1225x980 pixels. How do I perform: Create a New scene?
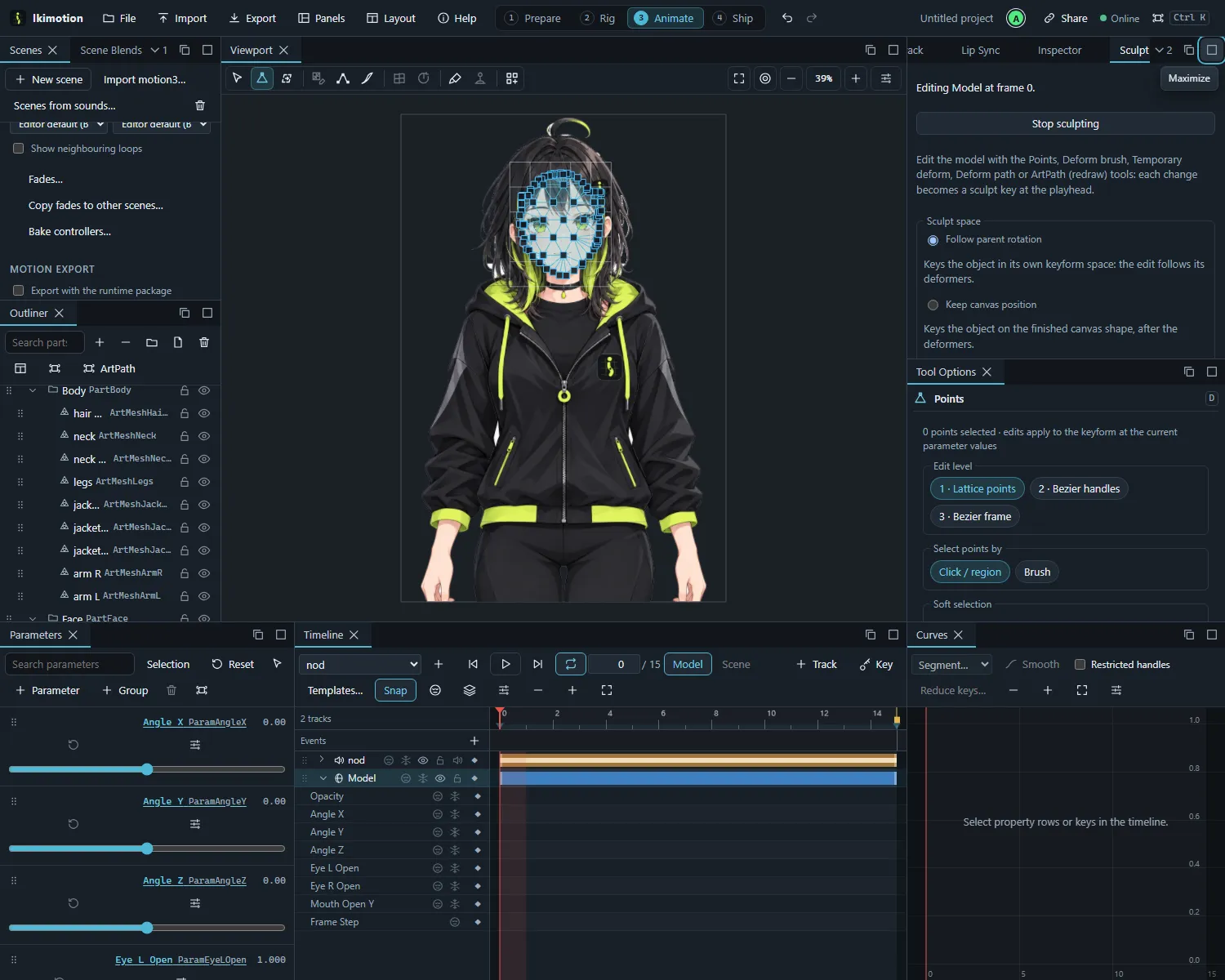coord(49,79)
